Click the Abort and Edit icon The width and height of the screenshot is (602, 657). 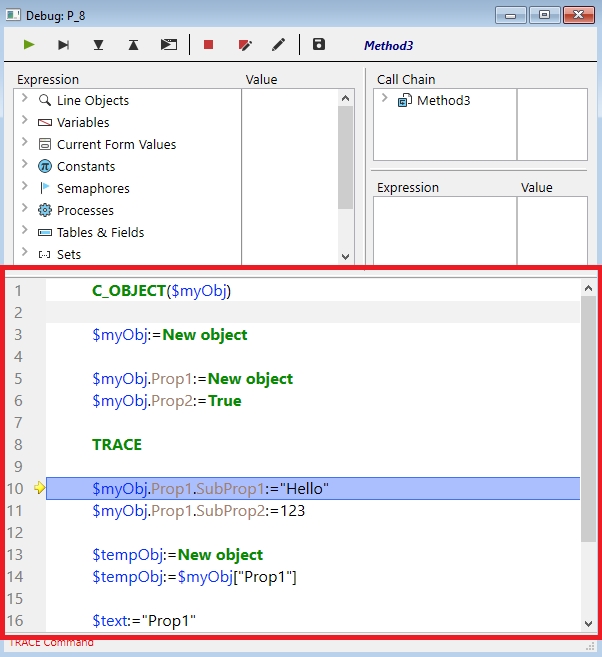[x=244, y=45]
